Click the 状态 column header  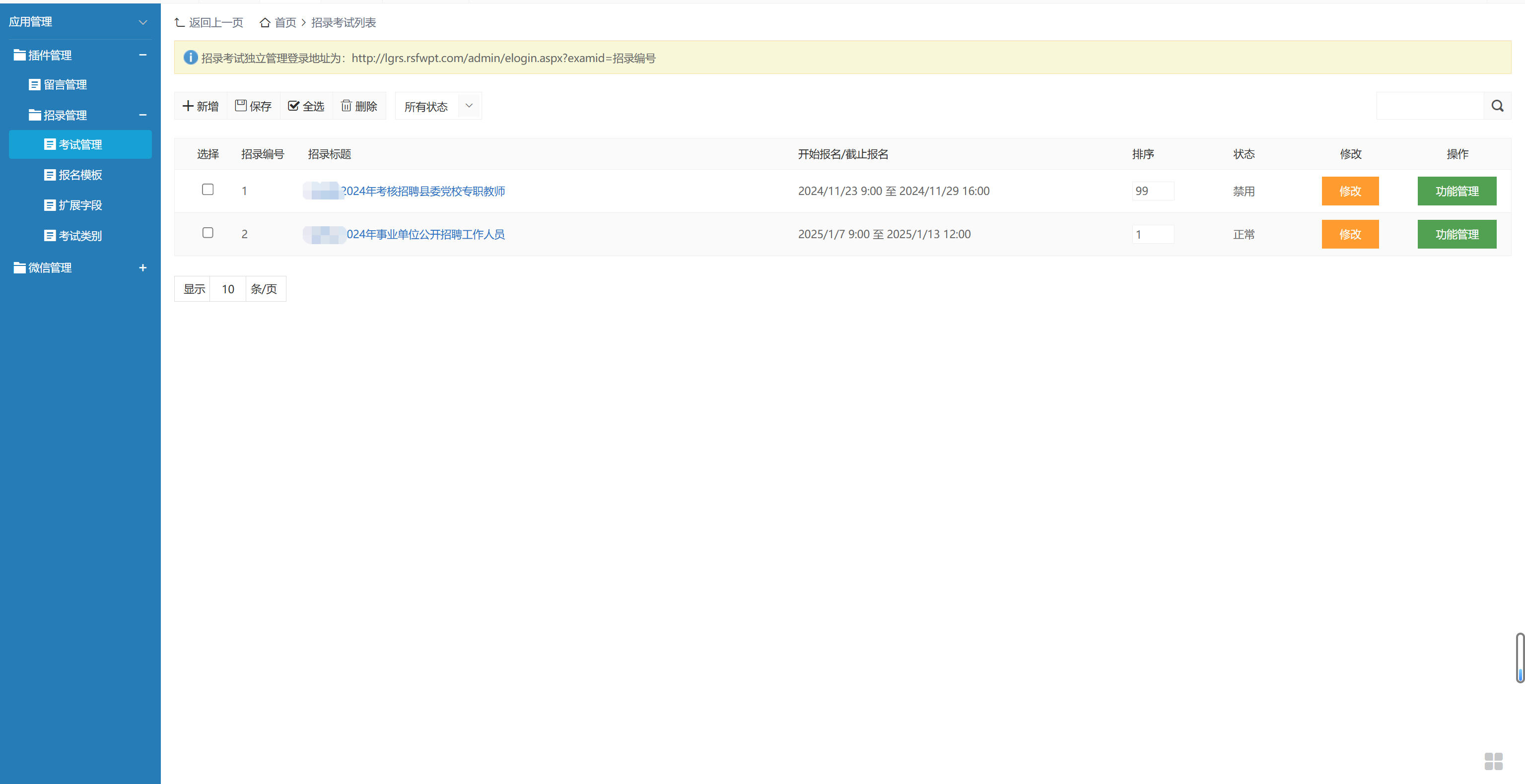coord(1244,154)
